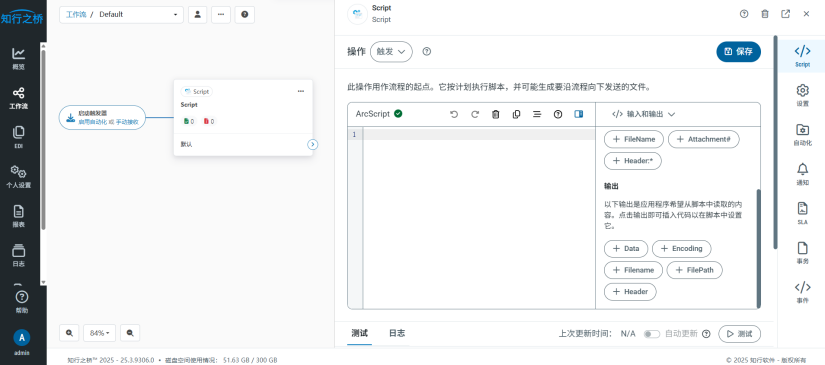The height and width of the screenshot is (365, 825).
Task: Insert the Filename output
Action: tap(633, 270)
